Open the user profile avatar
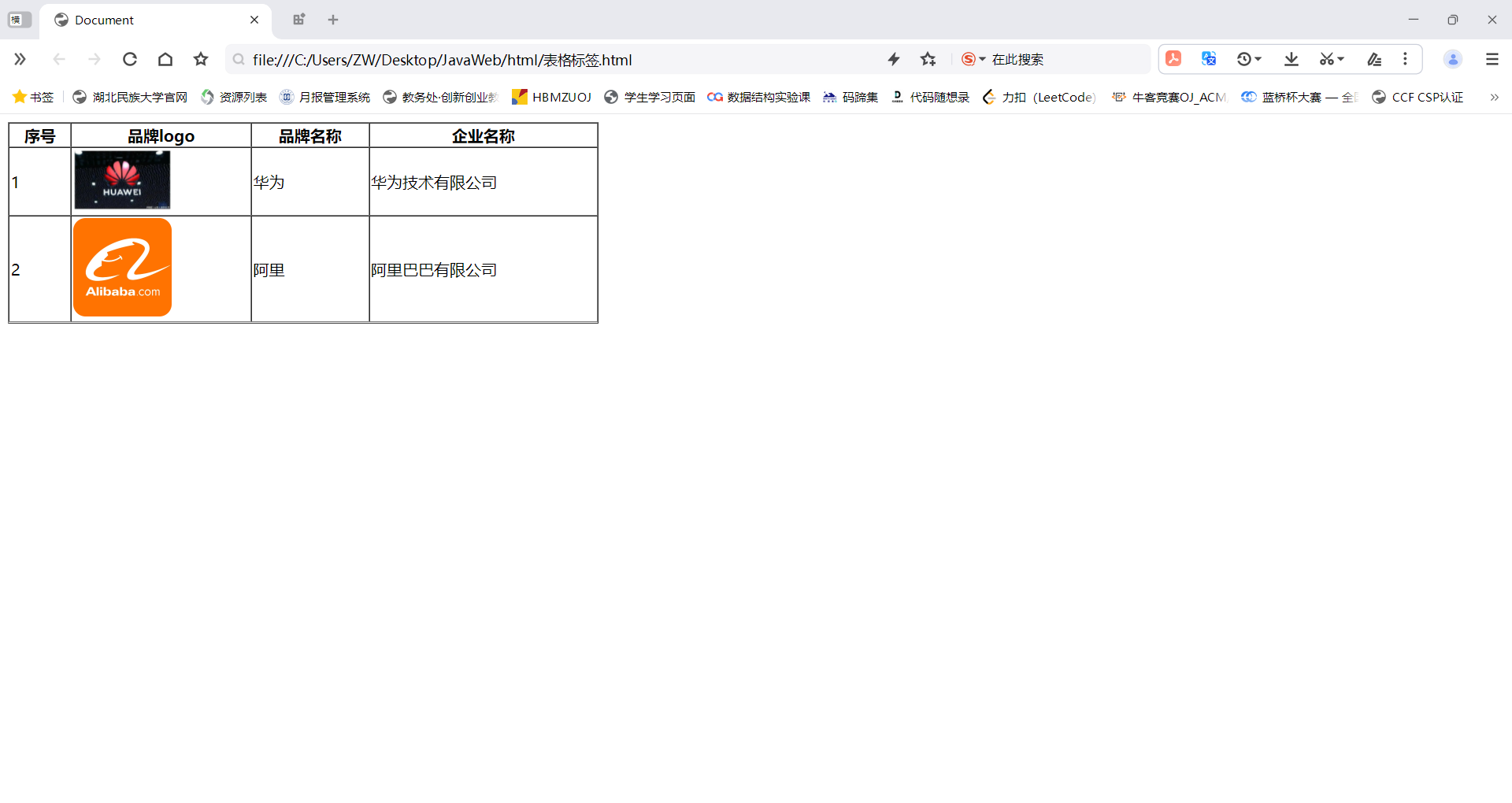This screenshot has width=1512, height=803. click(x=1453, y=59)
